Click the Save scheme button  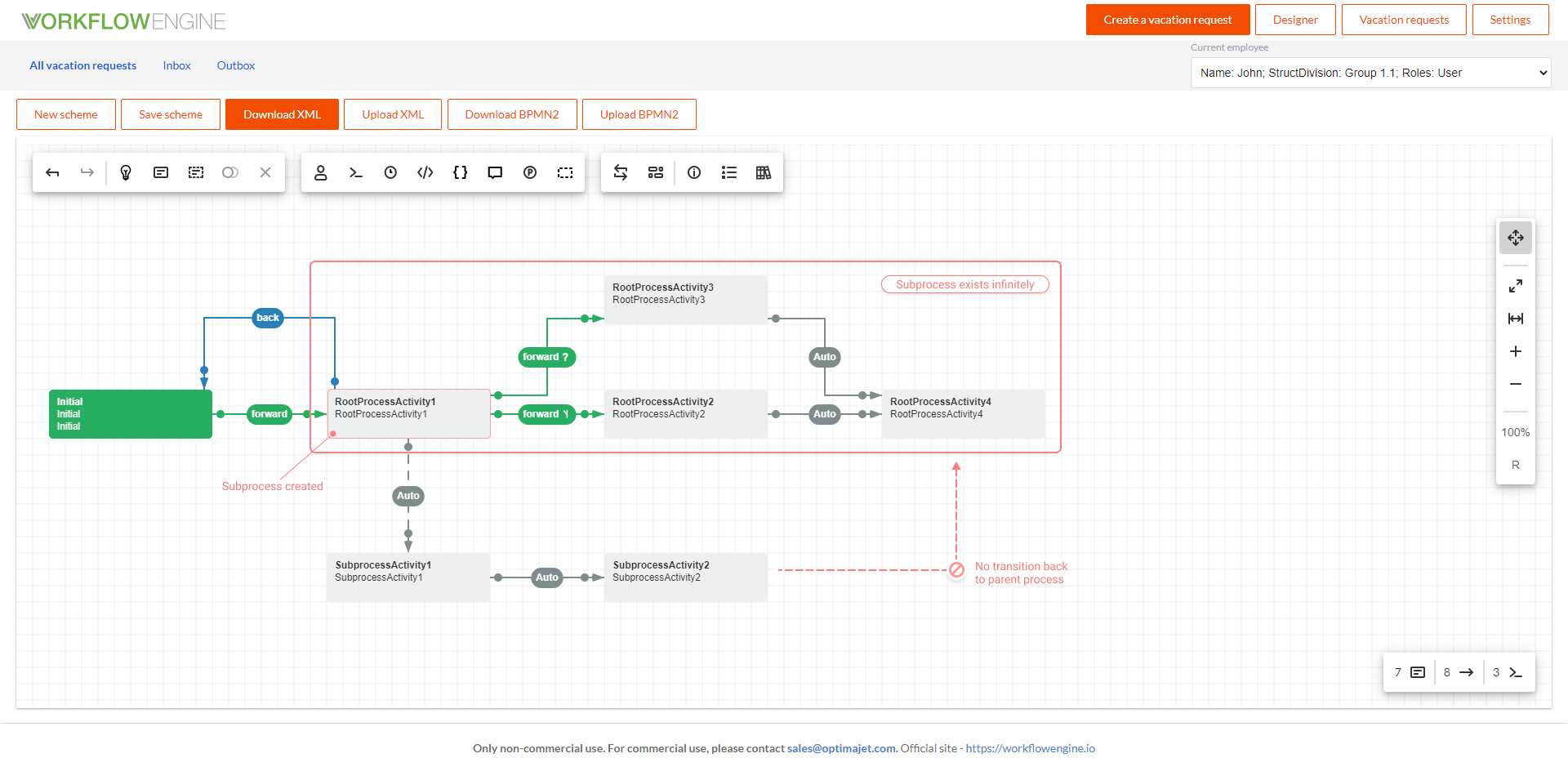click(x=171, y=114)
